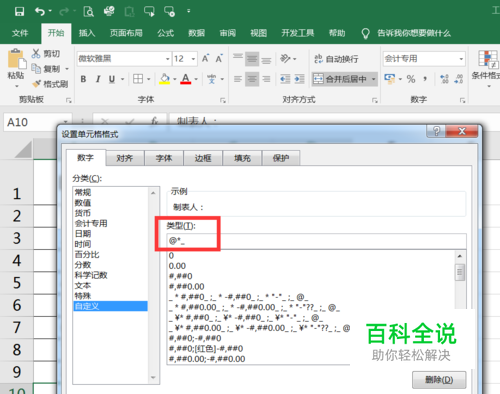Click the red Font Color icon

(x=186, y=79)
